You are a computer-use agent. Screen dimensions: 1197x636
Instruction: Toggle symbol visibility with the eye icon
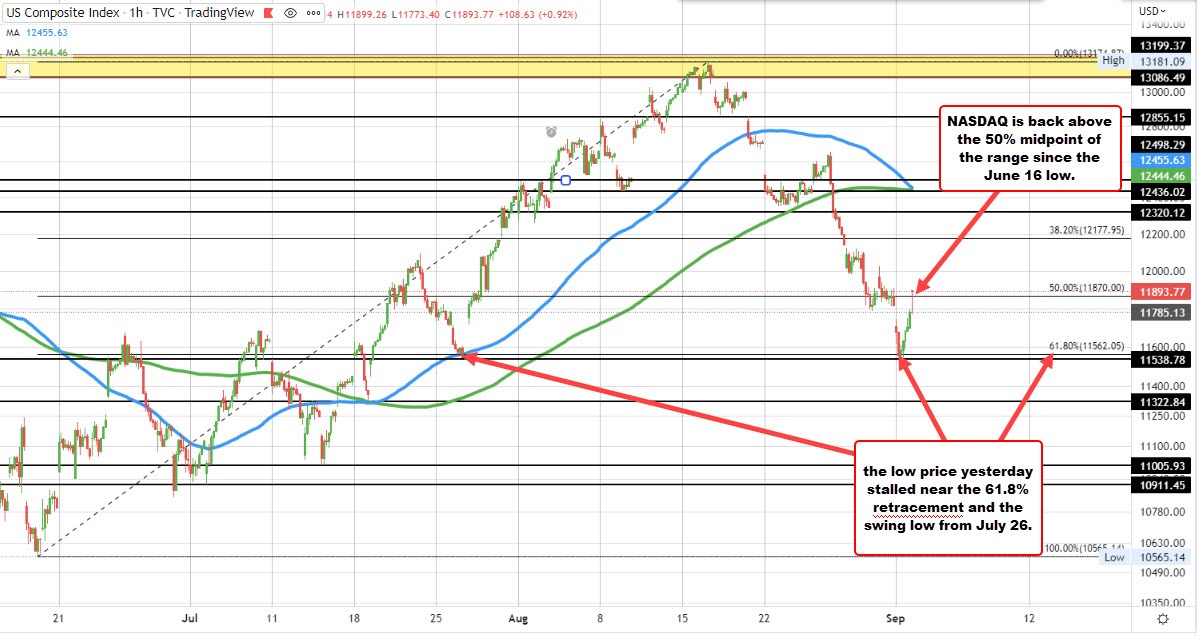tap(290, 13)
